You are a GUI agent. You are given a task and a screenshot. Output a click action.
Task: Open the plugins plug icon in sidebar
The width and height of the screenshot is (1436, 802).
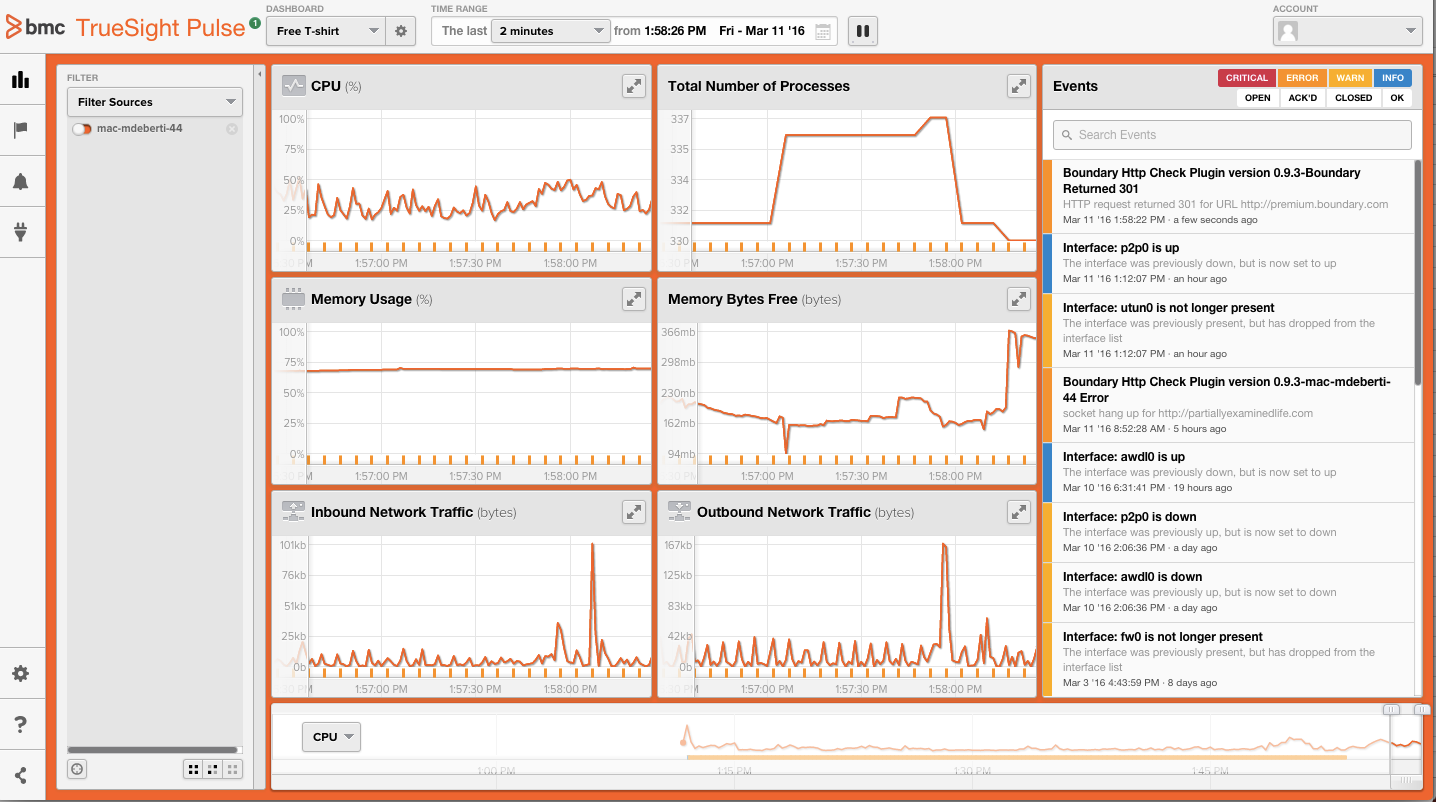20,232
